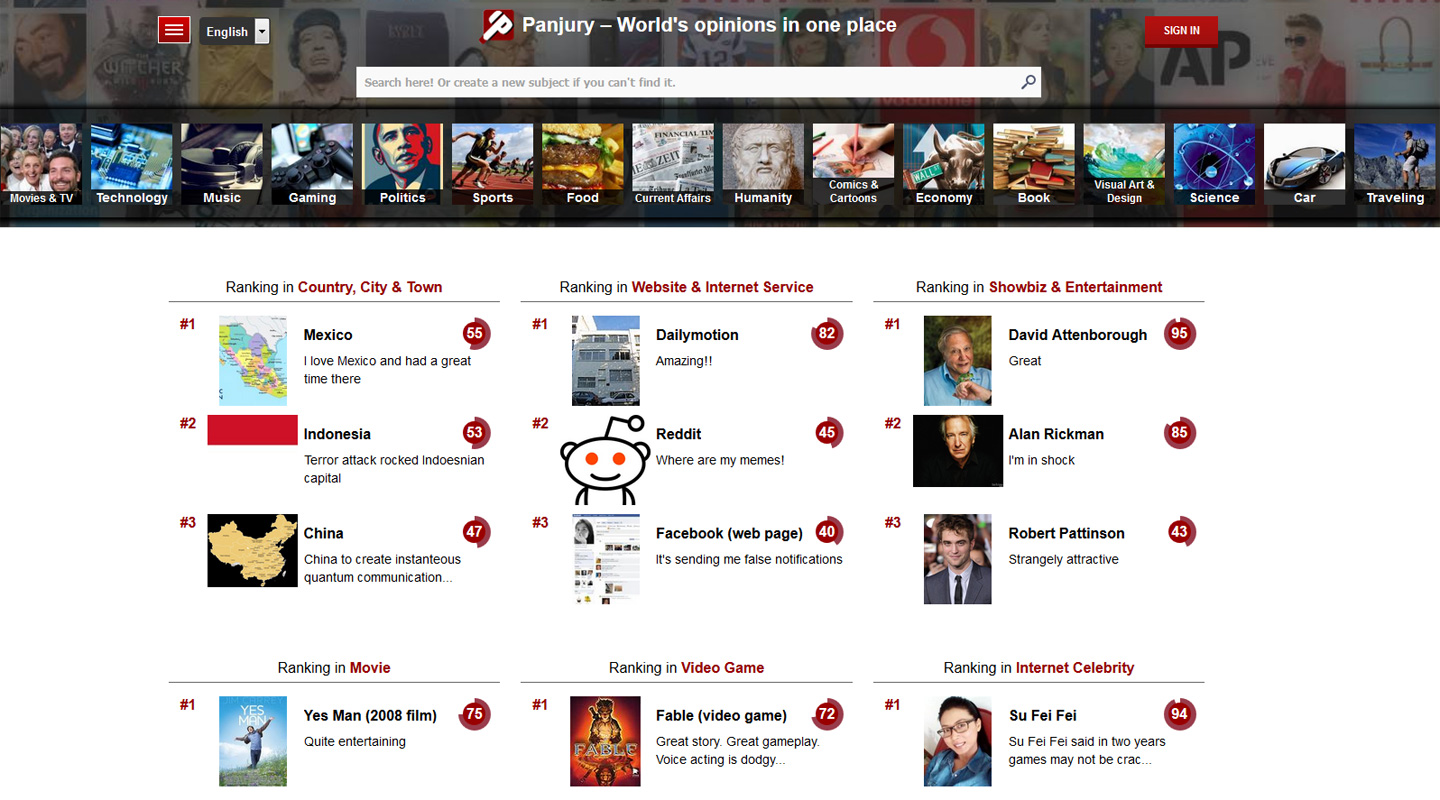Open the English language dropdown
The image size is (1440, 800).
234,31
